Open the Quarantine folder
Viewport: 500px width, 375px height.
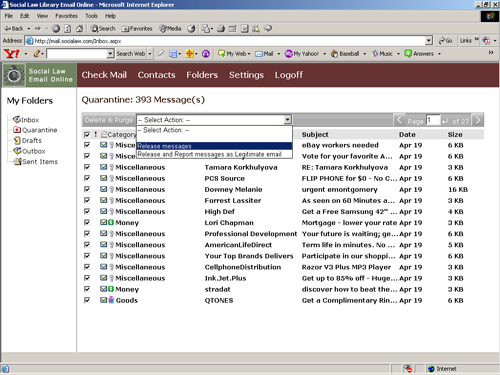[x=35, y=130]
